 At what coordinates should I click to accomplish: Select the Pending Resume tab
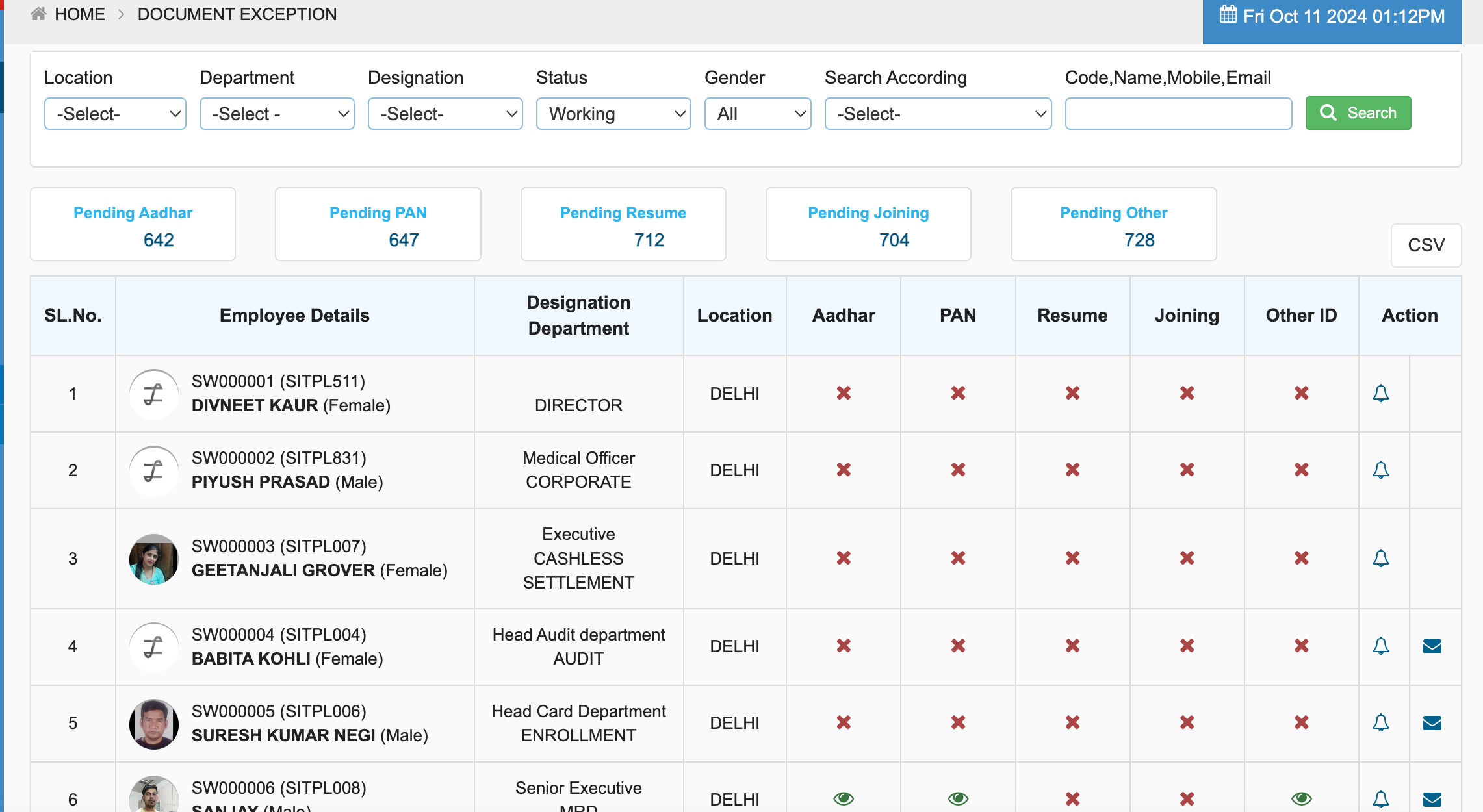pos(623,225)
